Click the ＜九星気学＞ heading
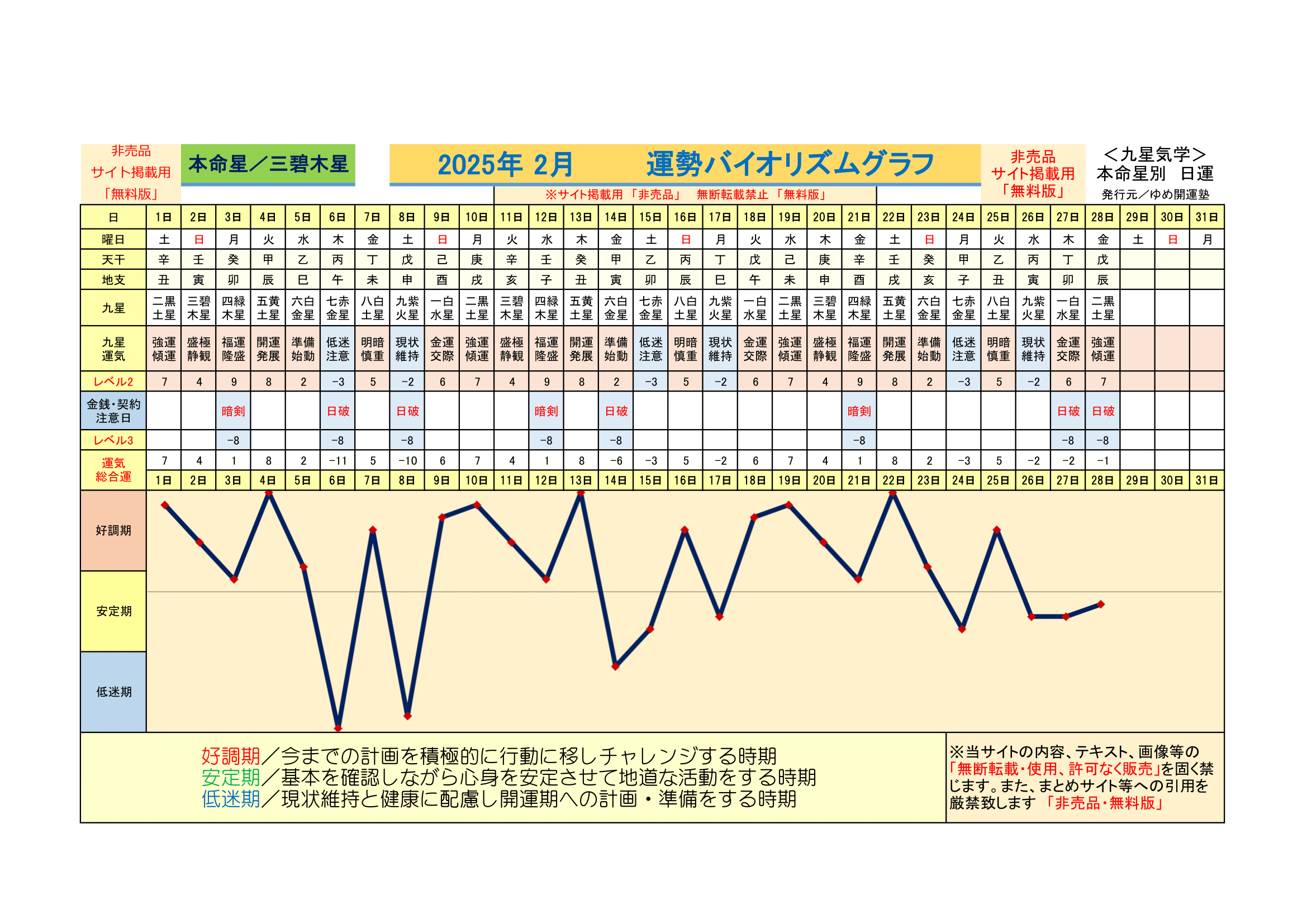The height and width of the screenshot is (924, 1307). point(1154,154)
